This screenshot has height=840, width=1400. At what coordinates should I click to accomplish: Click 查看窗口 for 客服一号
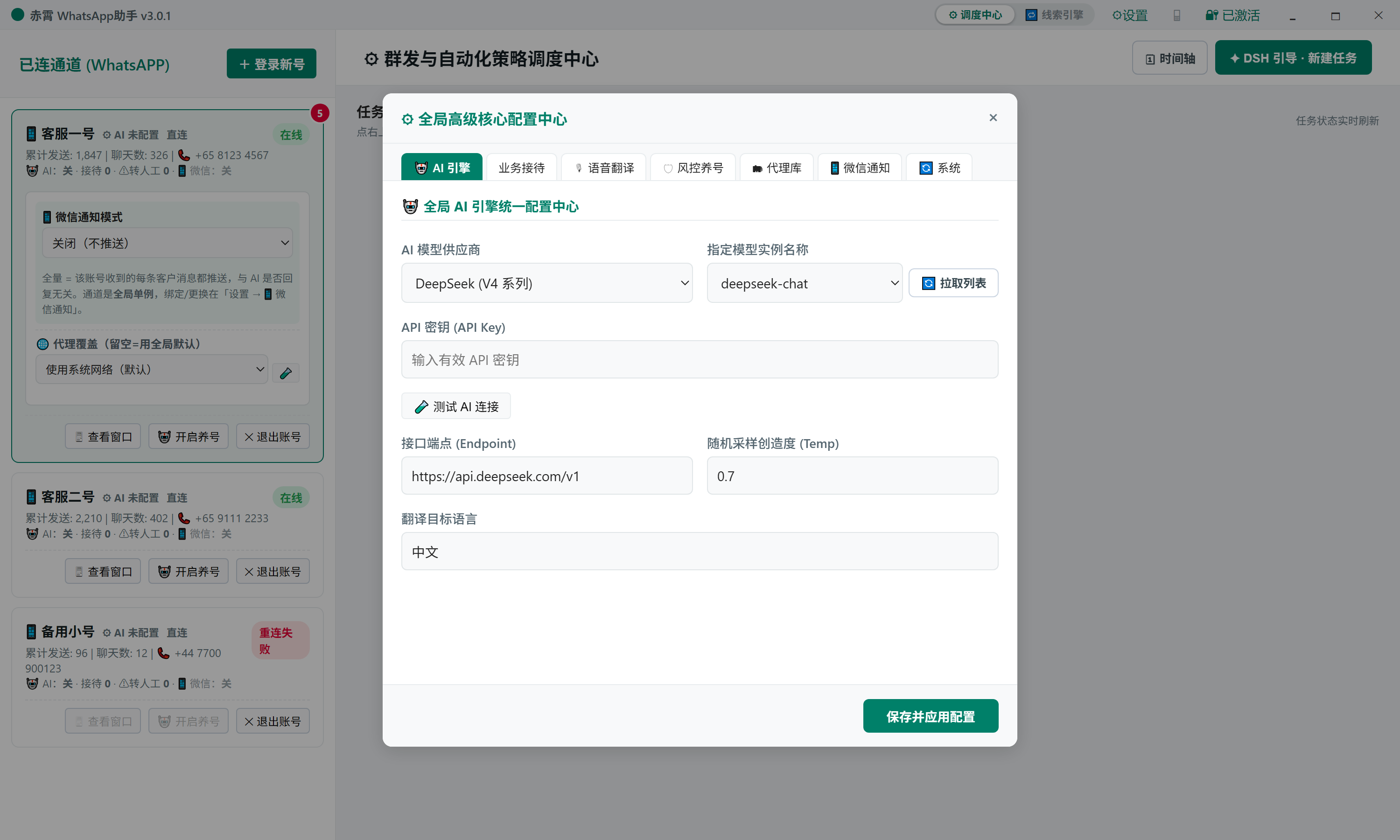(103, 436)
